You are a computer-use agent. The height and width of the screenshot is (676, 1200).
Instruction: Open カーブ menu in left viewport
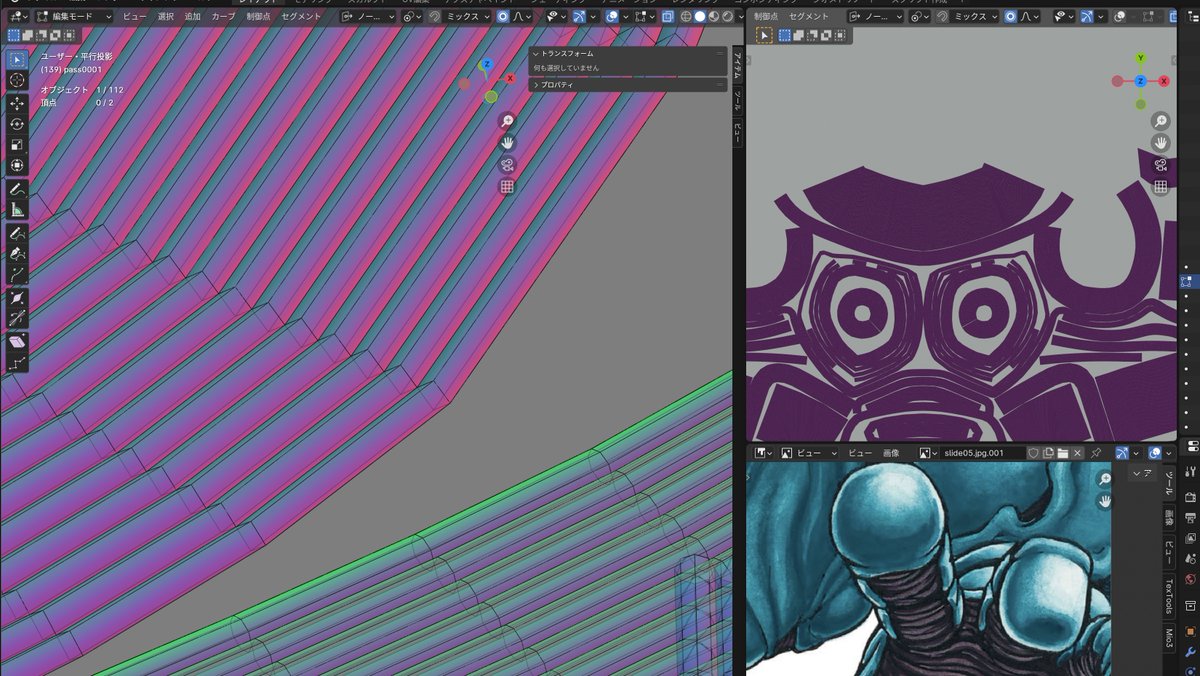coord(223,17)
